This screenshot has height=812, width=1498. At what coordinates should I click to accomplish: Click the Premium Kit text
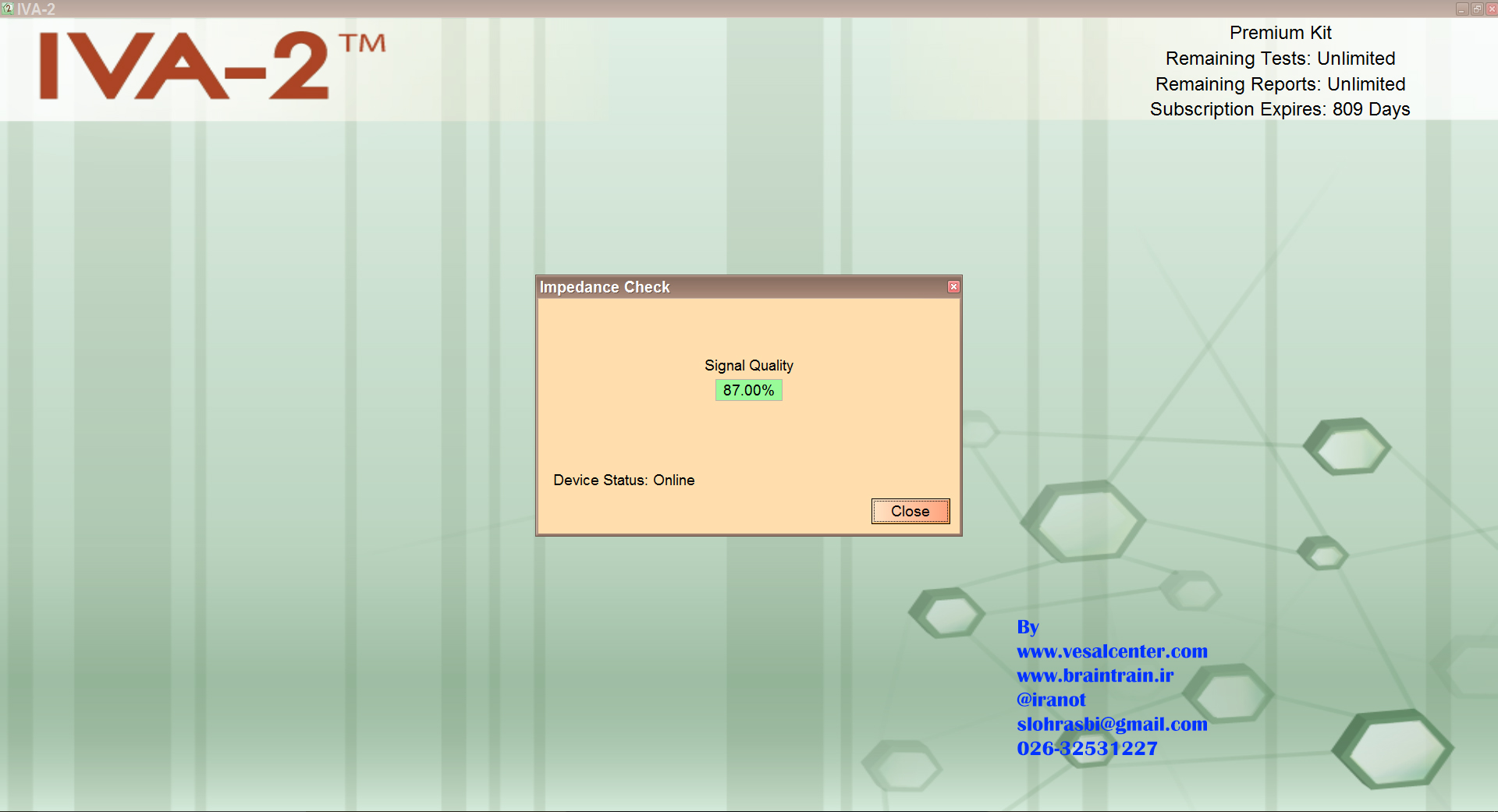(1280, 33)
